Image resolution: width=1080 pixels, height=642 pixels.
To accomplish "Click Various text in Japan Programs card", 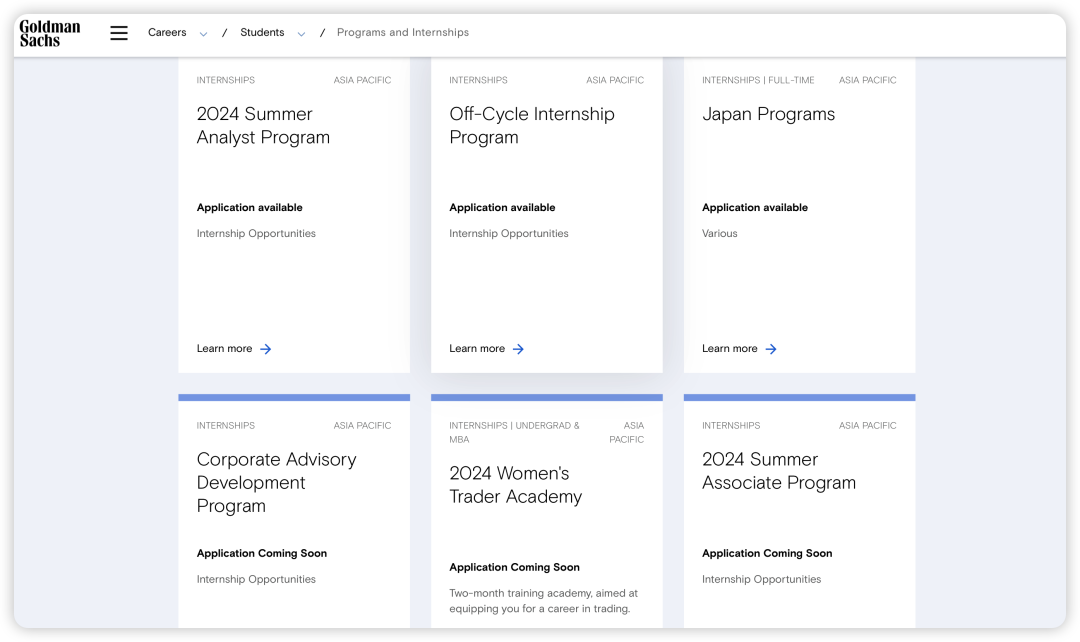I will [720, 234].
